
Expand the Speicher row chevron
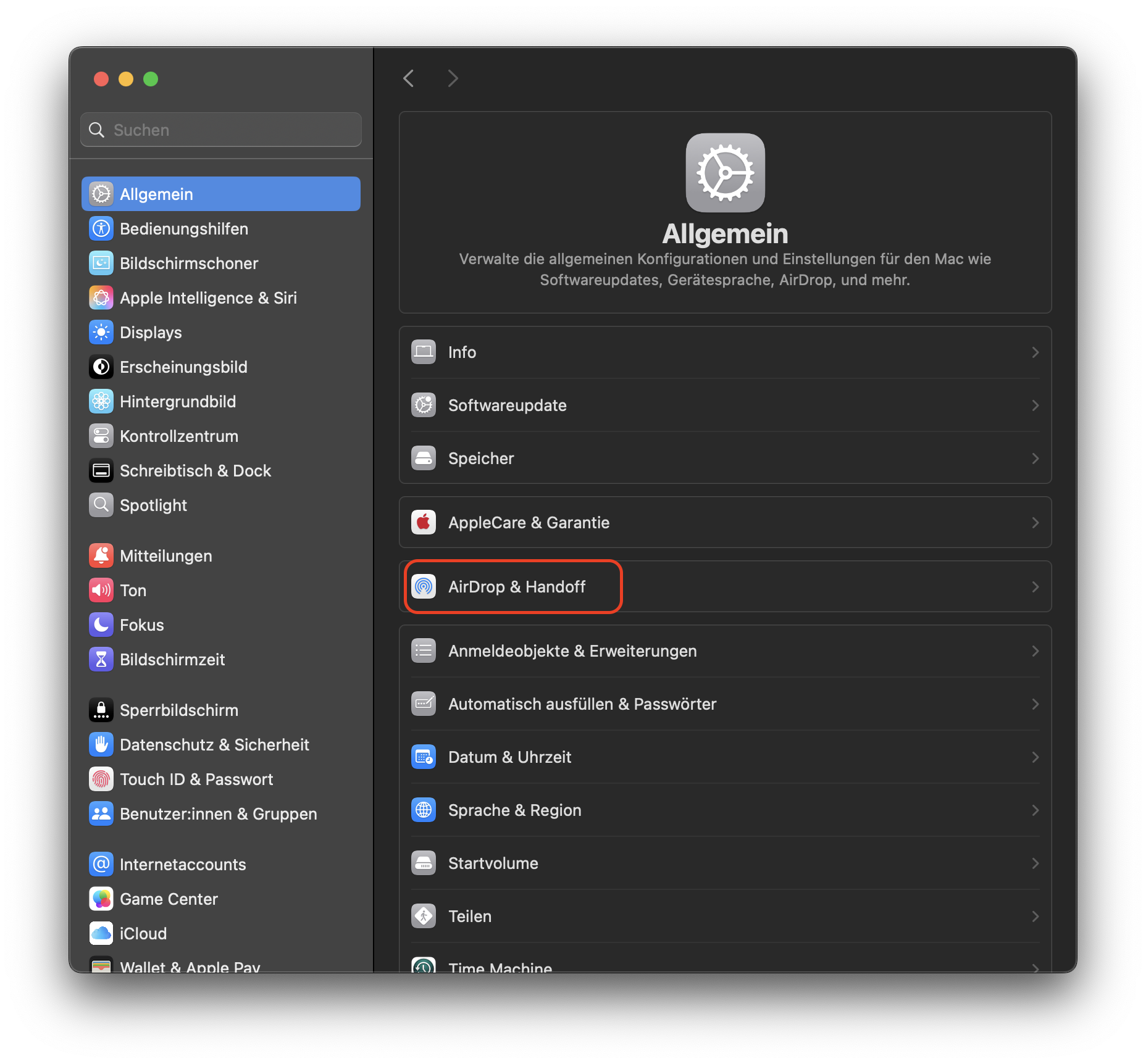point(1035,458)
